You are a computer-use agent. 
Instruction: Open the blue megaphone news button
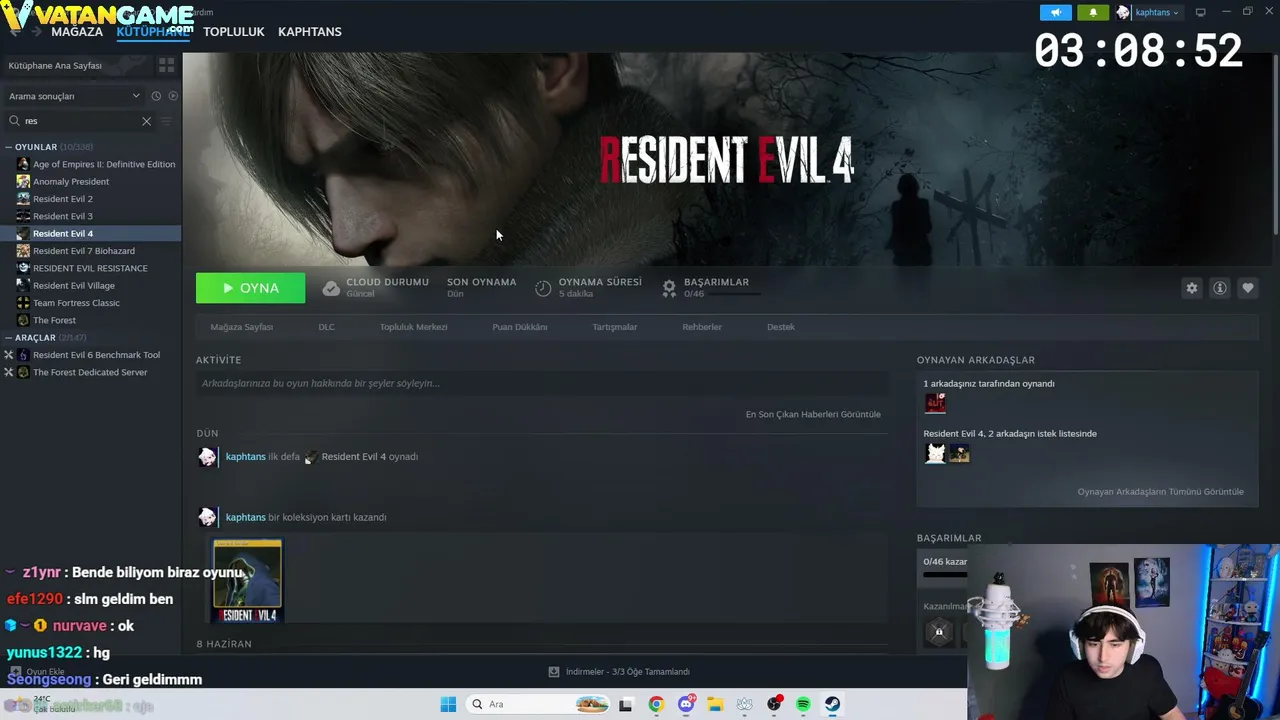[1056, 12]
